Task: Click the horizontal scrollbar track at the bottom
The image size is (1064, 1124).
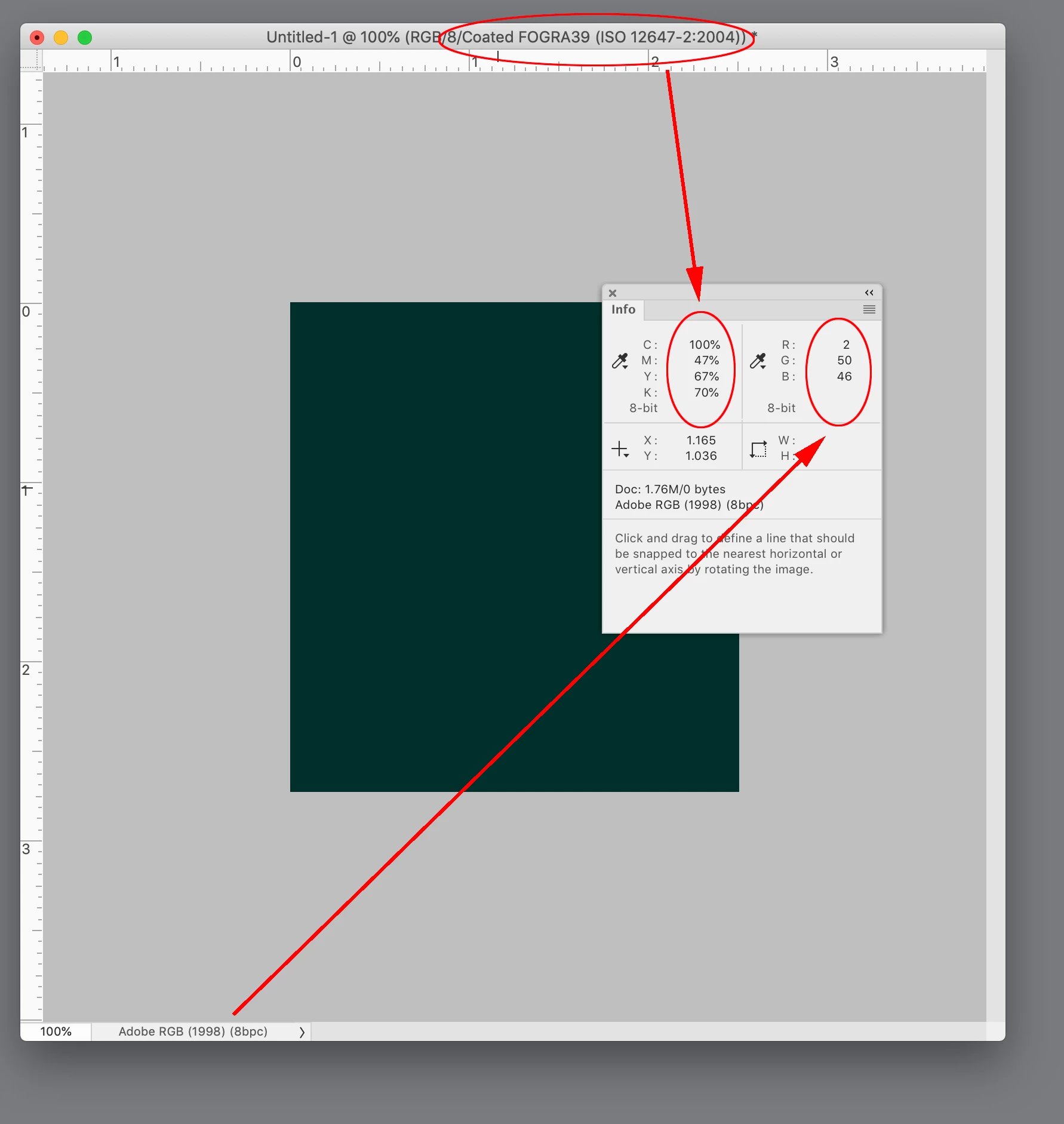Action: pos(648,1031)
